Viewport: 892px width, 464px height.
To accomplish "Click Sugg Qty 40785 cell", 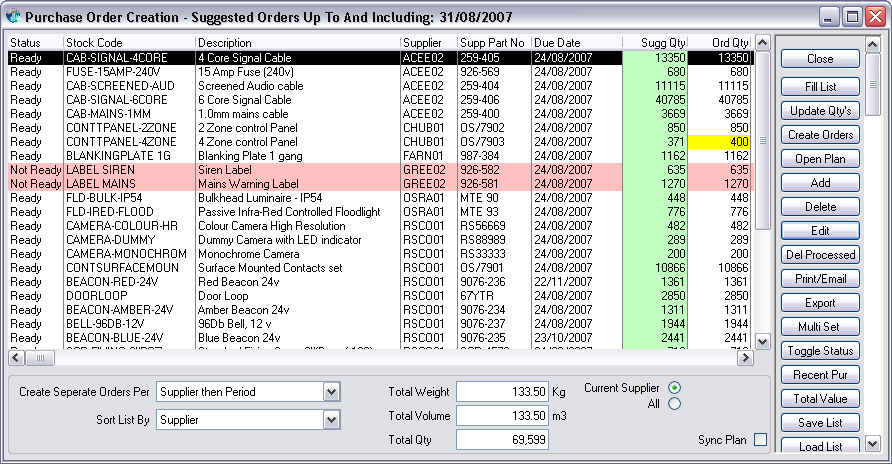I will (655, 100).
